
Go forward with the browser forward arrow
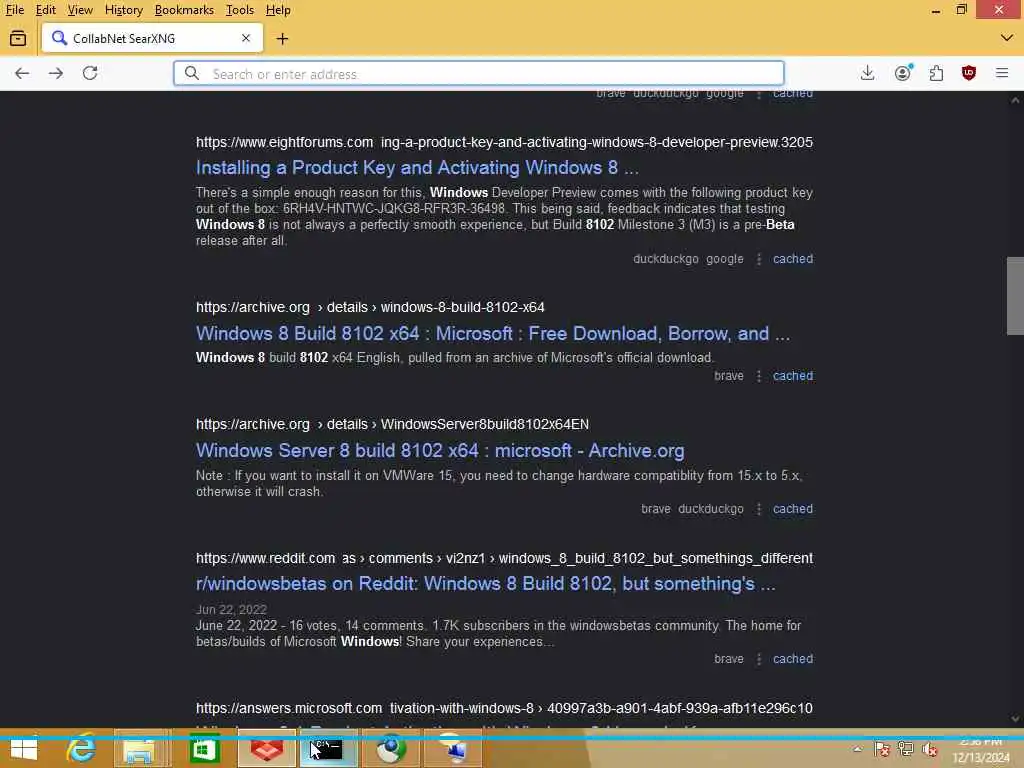click(x=56, y=73)
